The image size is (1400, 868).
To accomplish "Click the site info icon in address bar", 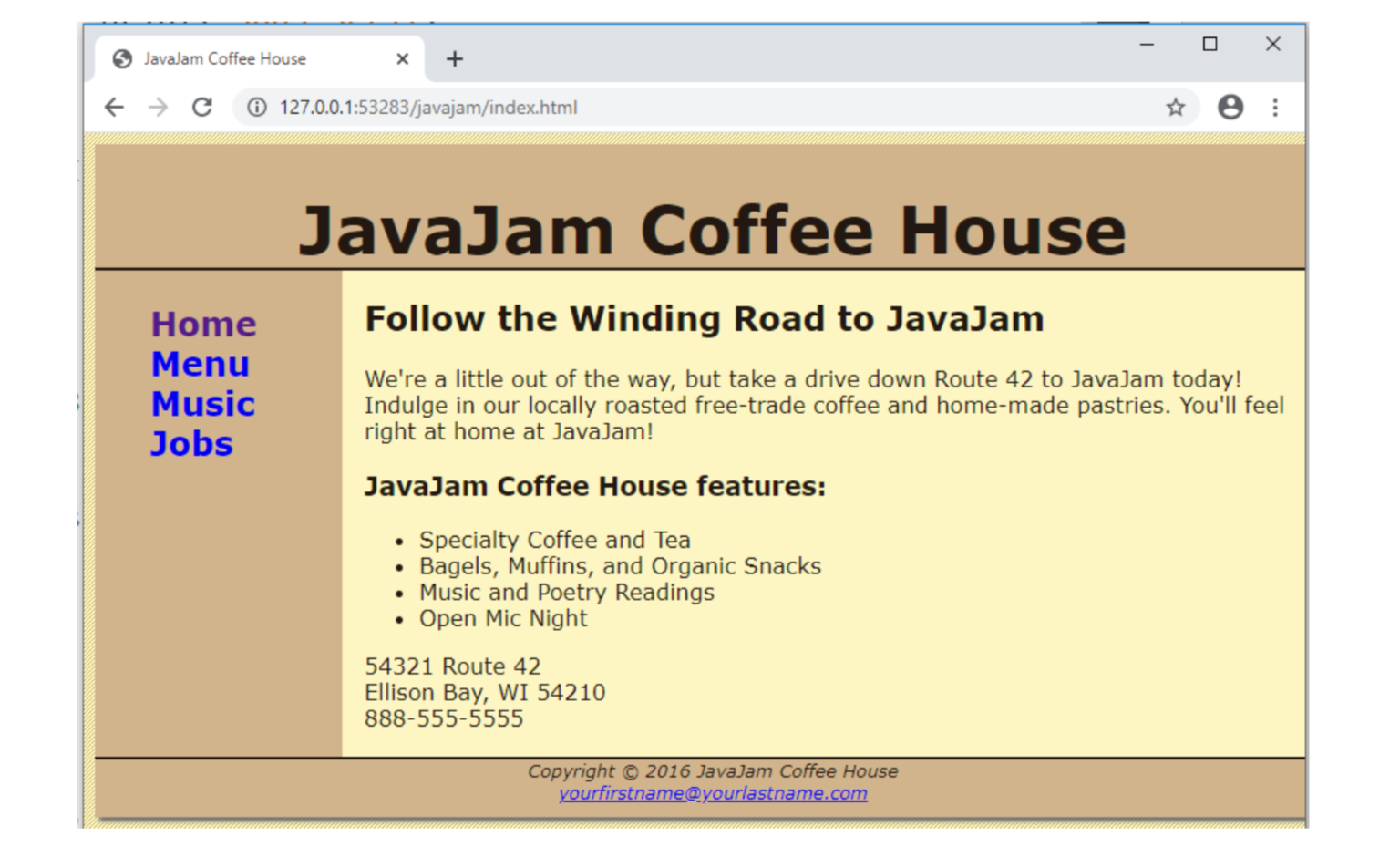I will click(256, 107).
